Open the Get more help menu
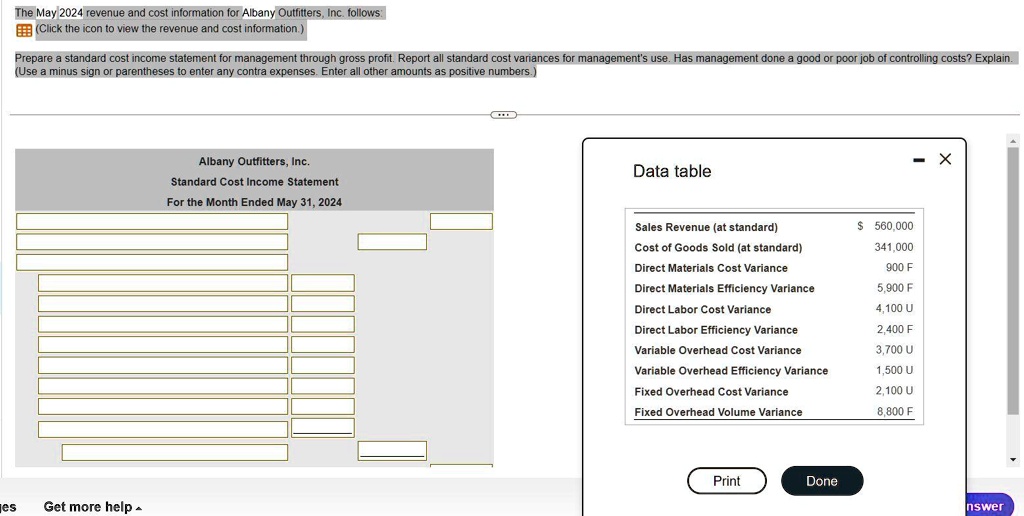The image size is (1024, 516). (x=92, y=507)
